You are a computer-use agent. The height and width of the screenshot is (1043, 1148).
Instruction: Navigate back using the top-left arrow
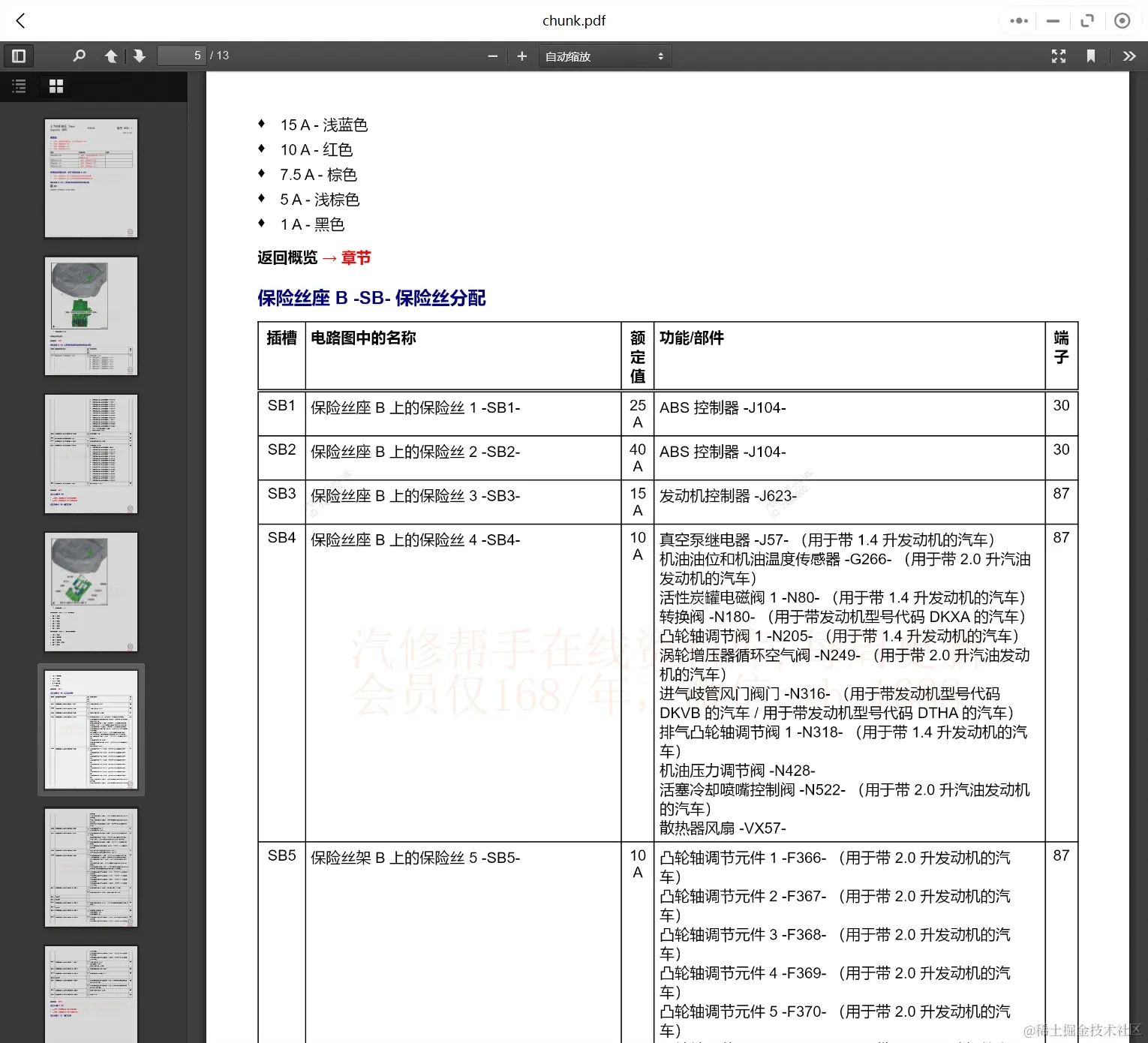pyautogui.click(x=20, y=20)
